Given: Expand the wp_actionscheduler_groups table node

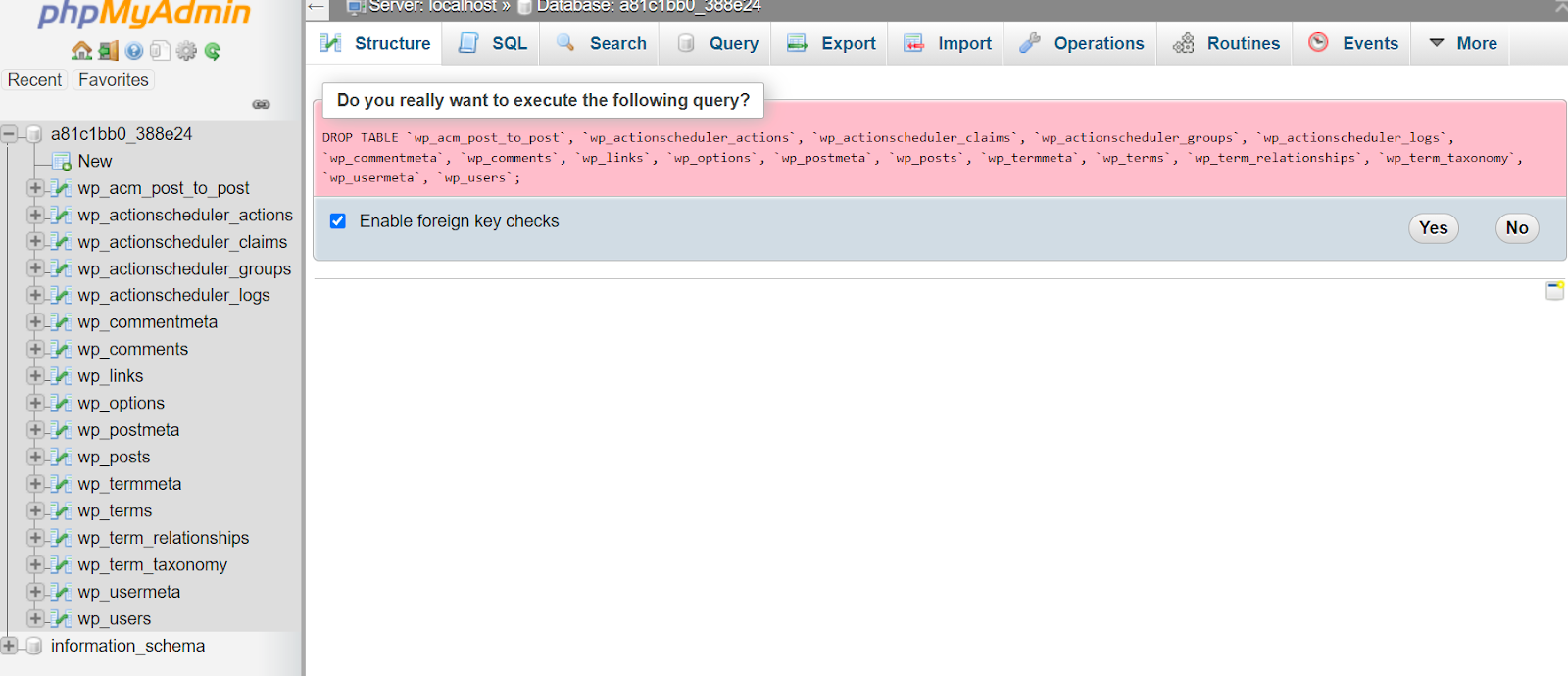Looking at the screenshot, I should pos(35,268).
